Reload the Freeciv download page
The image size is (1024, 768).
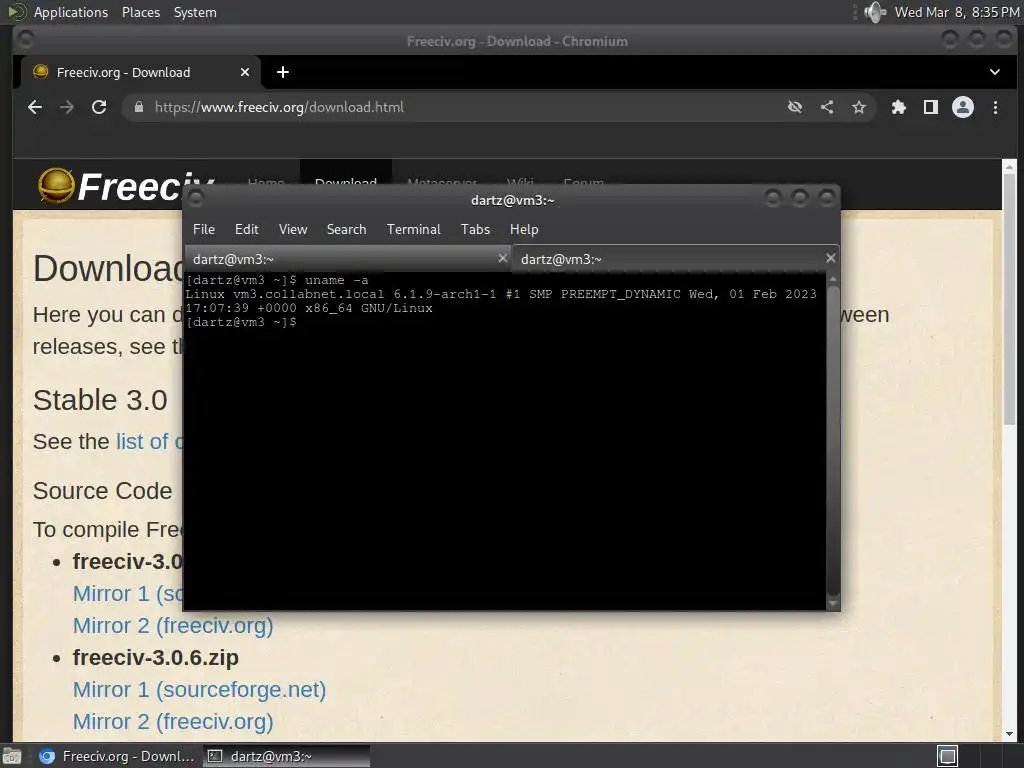point(99,107)
